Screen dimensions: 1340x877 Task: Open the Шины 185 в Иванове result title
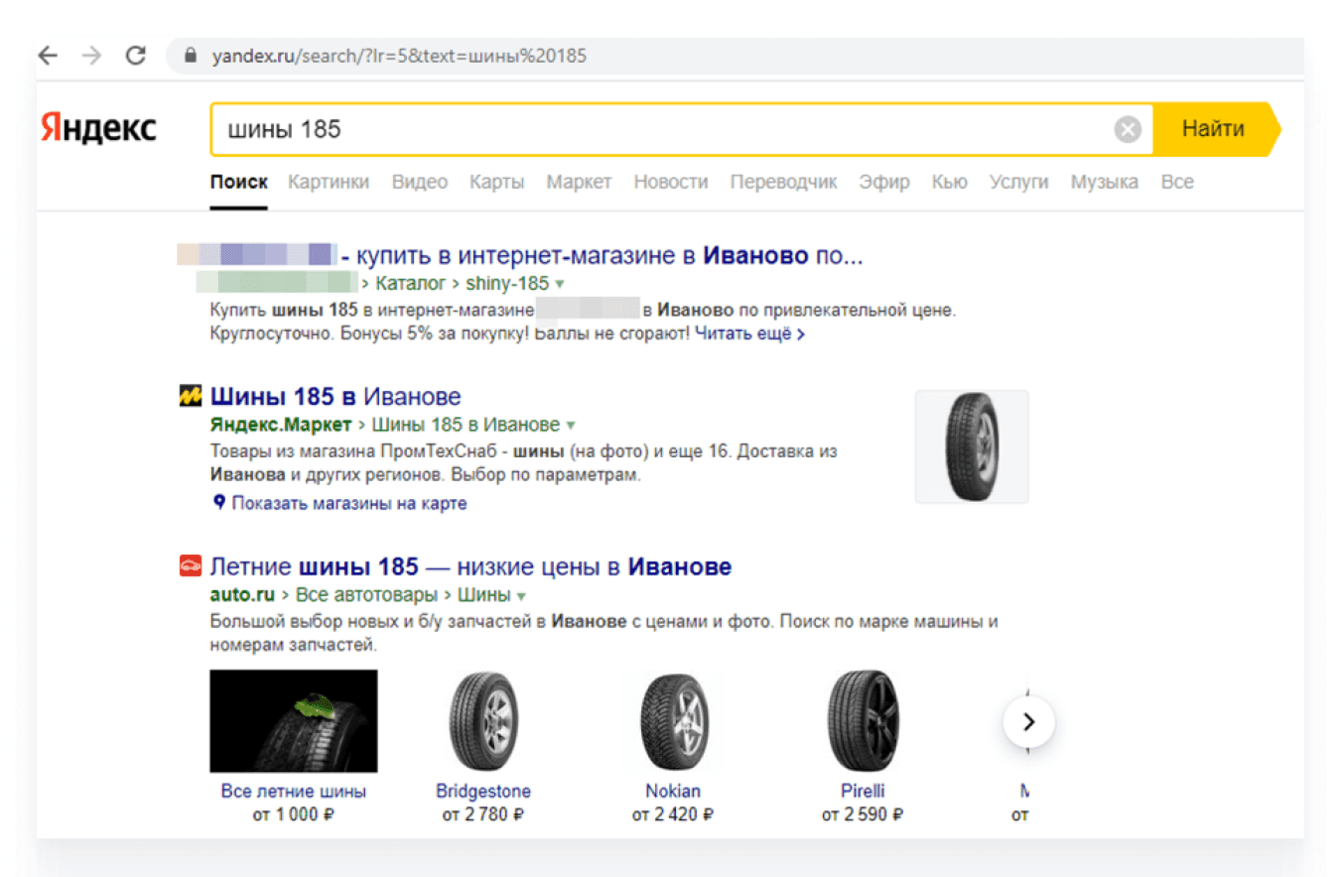point(335,397)
